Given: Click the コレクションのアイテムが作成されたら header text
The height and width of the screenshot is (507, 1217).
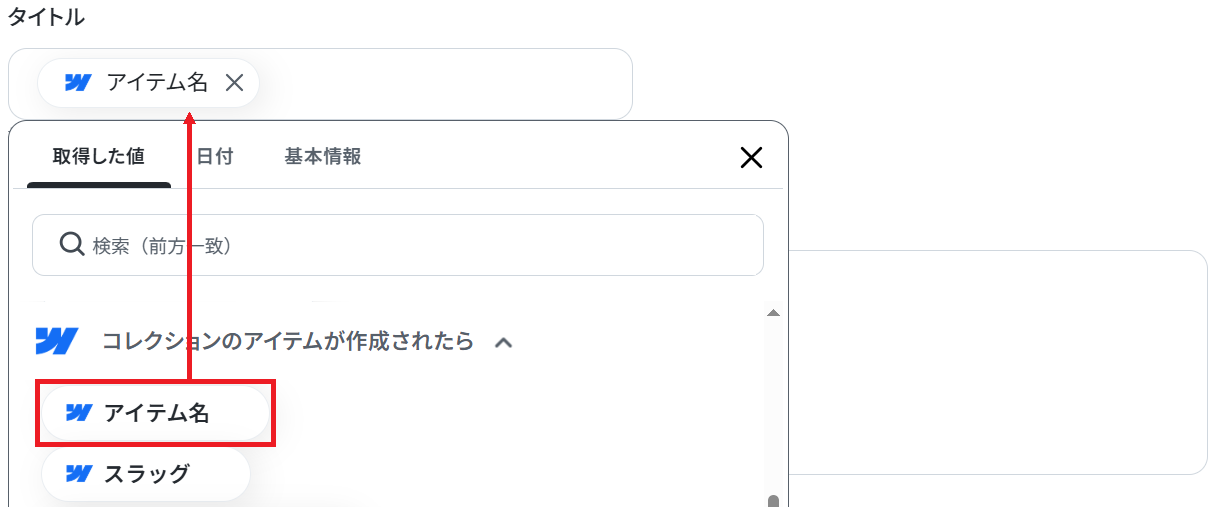Looking at the screenshot, I should 288,341.
